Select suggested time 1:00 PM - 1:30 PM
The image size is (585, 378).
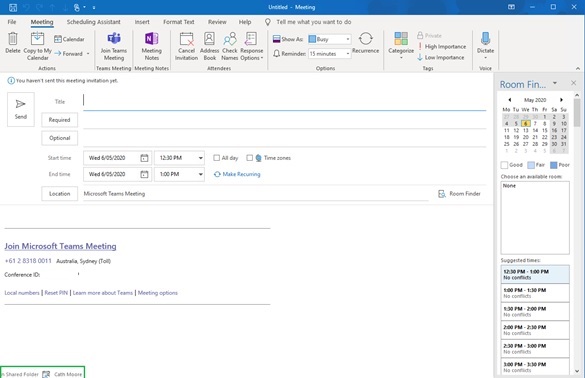[535, 293]
